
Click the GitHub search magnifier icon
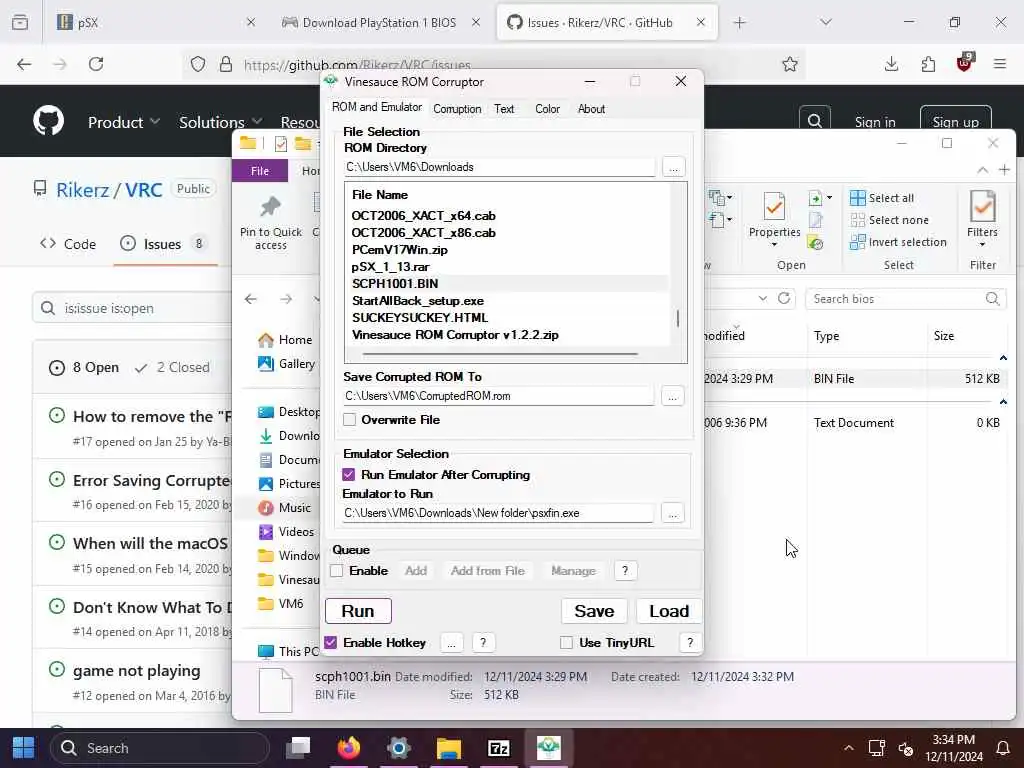[814, 121]
